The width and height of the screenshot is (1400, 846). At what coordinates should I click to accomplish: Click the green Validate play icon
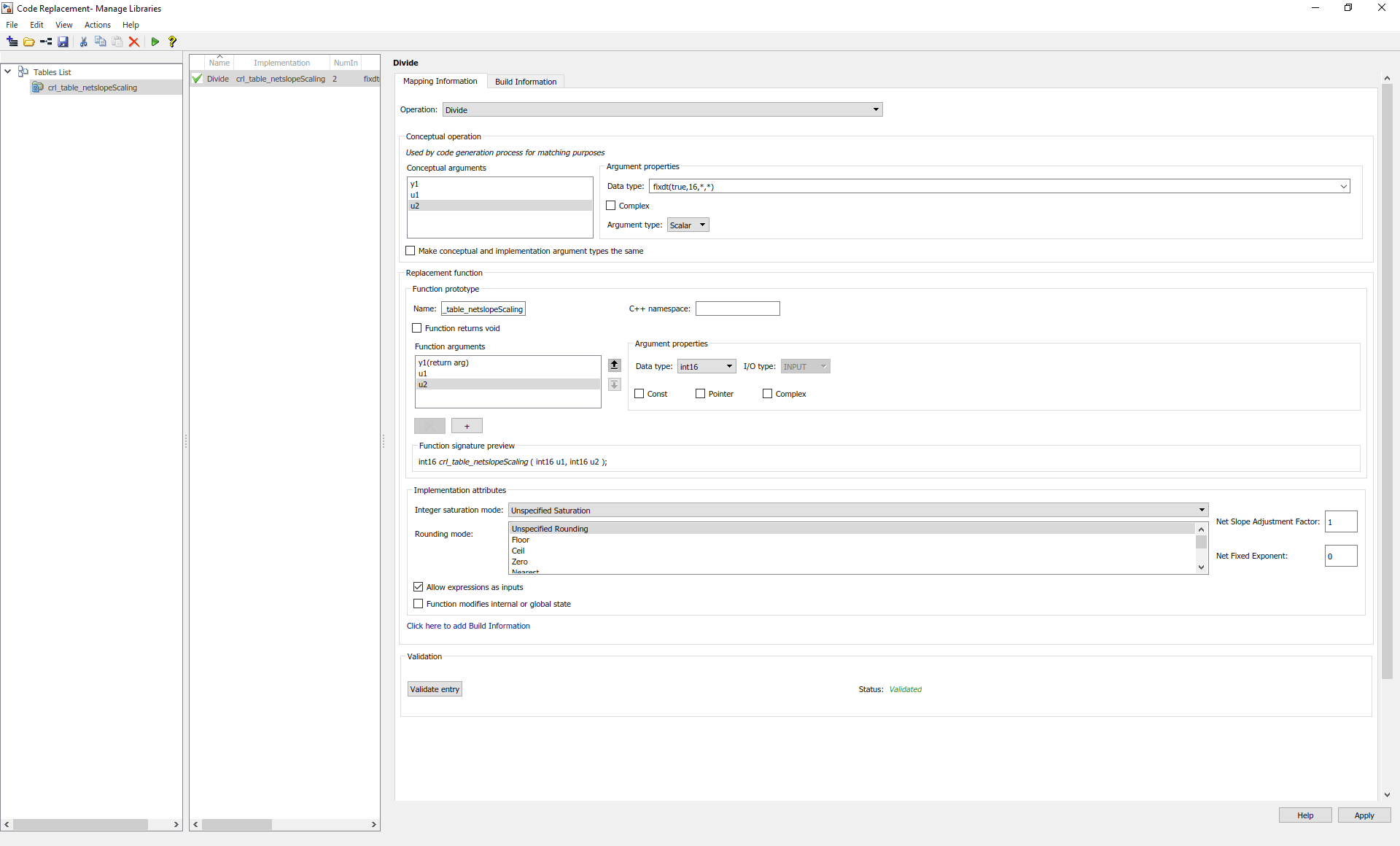[155, 42]
